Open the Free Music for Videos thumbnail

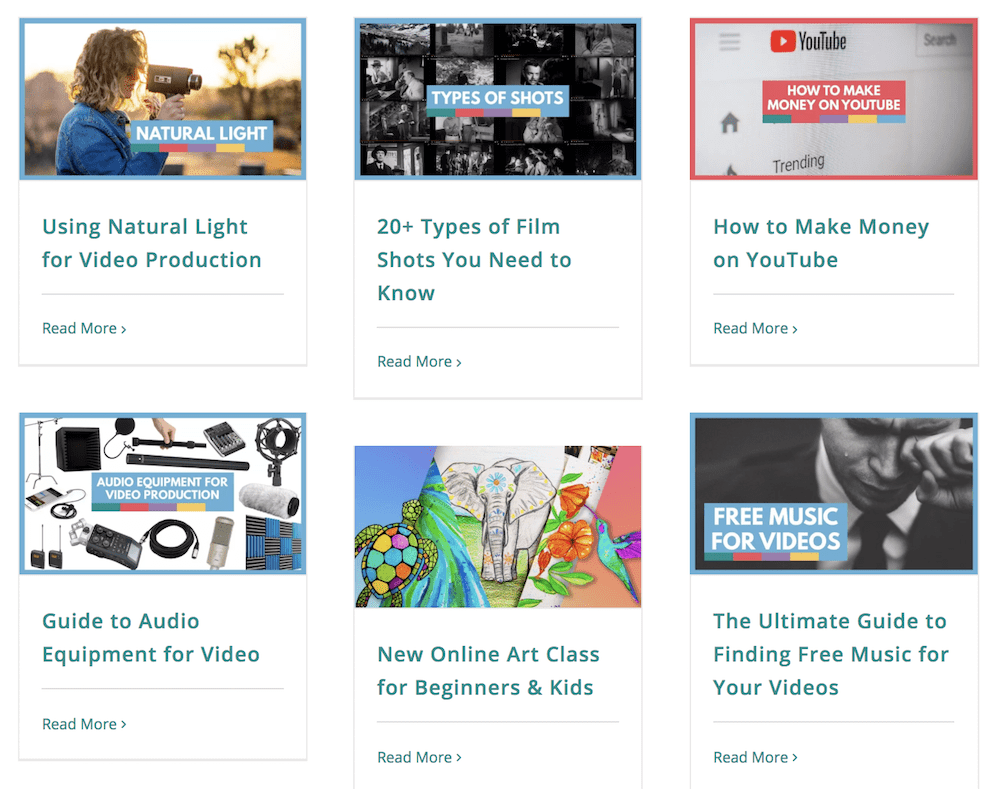834,494
